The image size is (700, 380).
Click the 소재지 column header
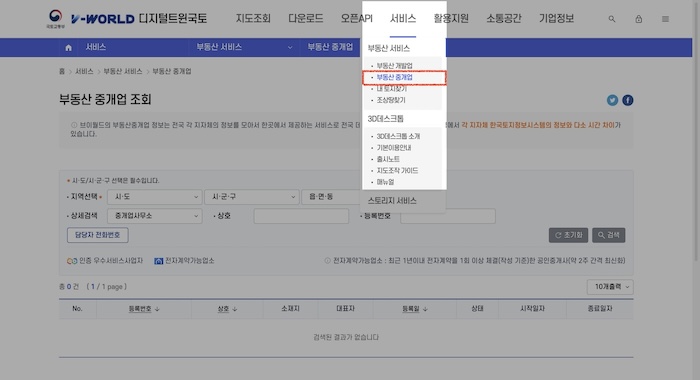pyautogui.click(x=291, y=309)
